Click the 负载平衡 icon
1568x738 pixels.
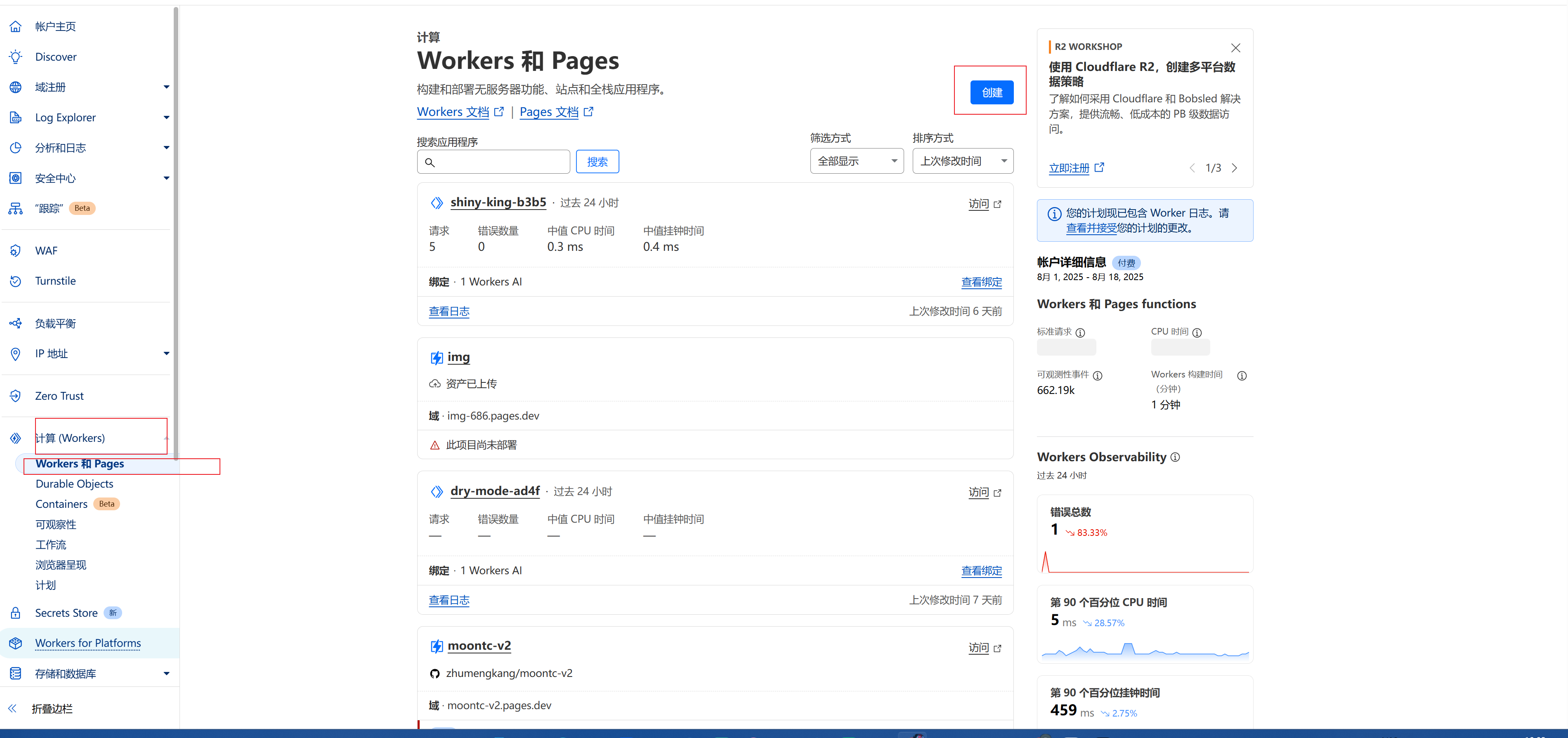[x=15, y=323]
